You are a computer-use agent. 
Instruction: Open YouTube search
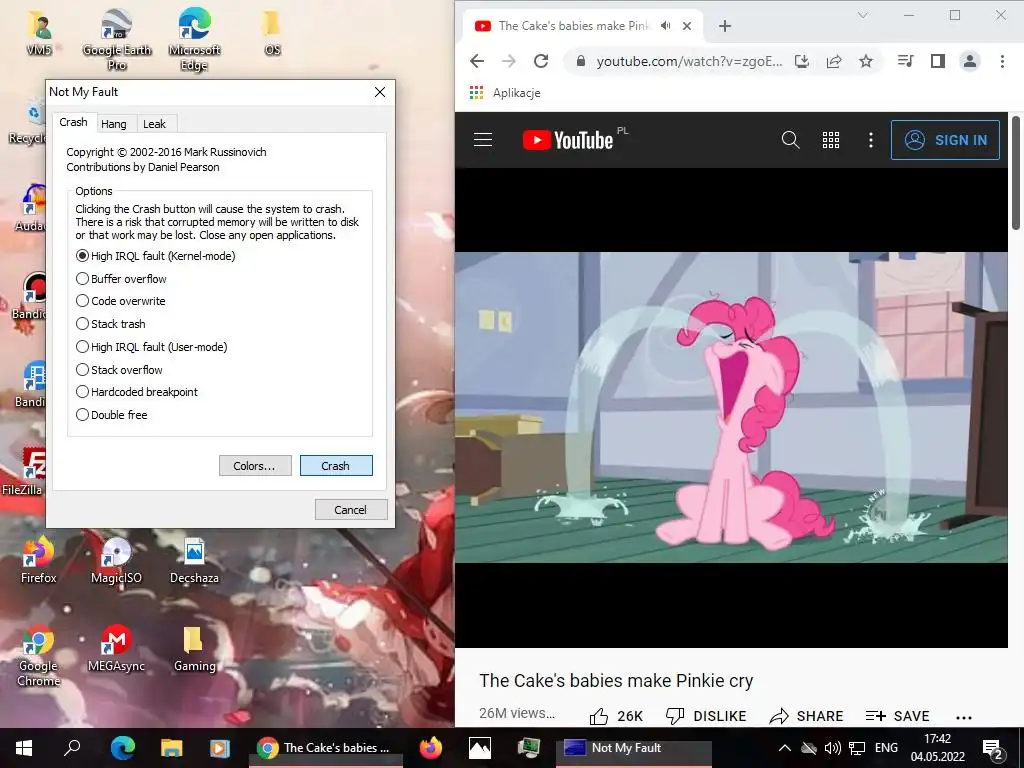pos(790,140)
